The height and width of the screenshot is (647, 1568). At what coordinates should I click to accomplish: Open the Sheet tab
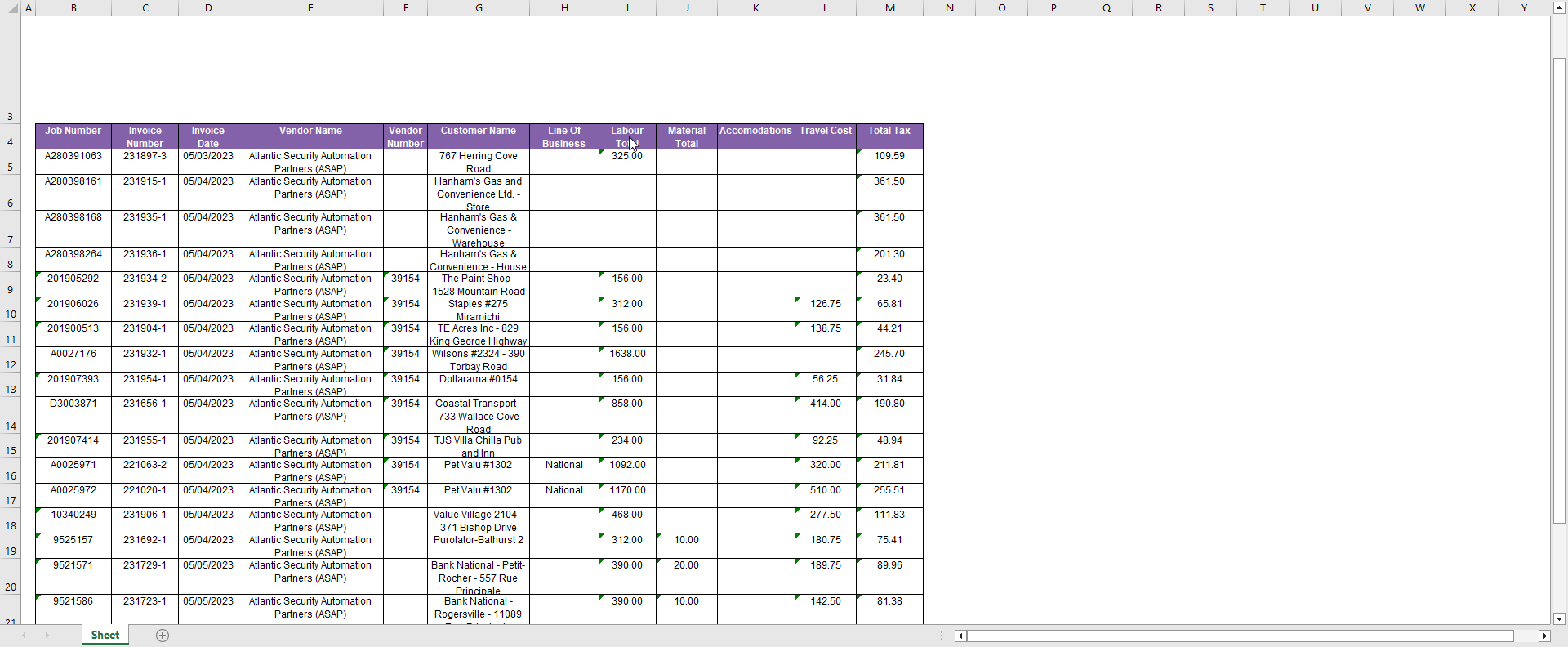(105, 636)
